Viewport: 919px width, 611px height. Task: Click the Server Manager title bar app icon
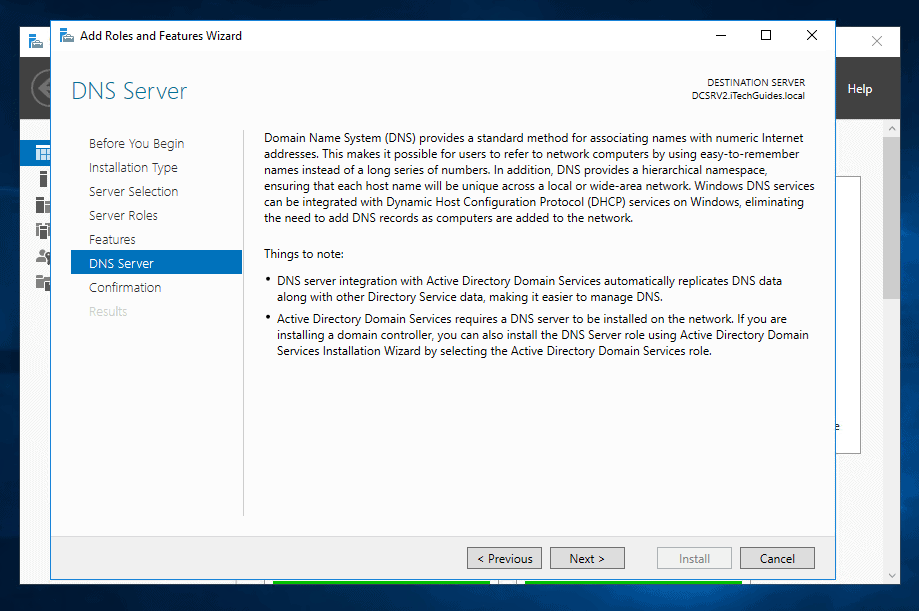(x=36, y=42)
